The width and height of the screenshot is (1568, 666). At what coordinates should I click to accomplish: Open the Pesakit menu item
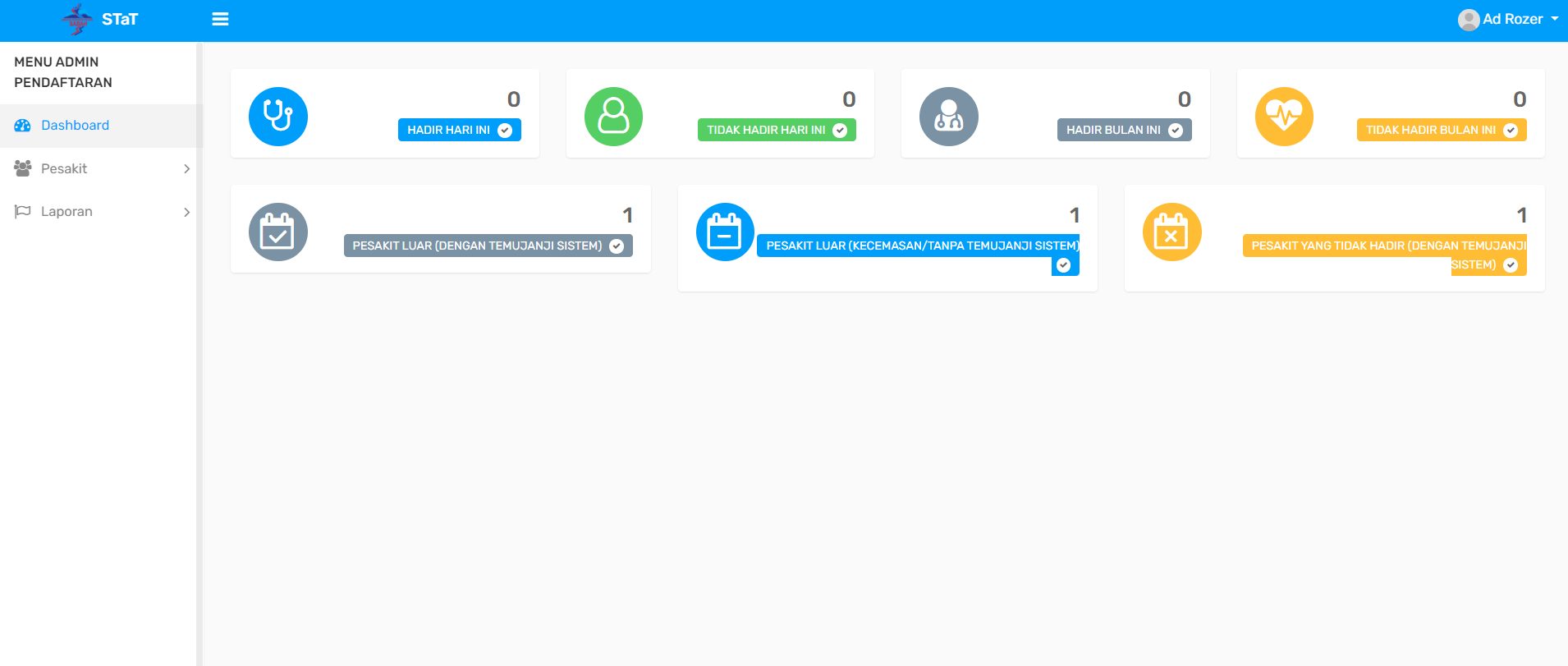point(64,169)
